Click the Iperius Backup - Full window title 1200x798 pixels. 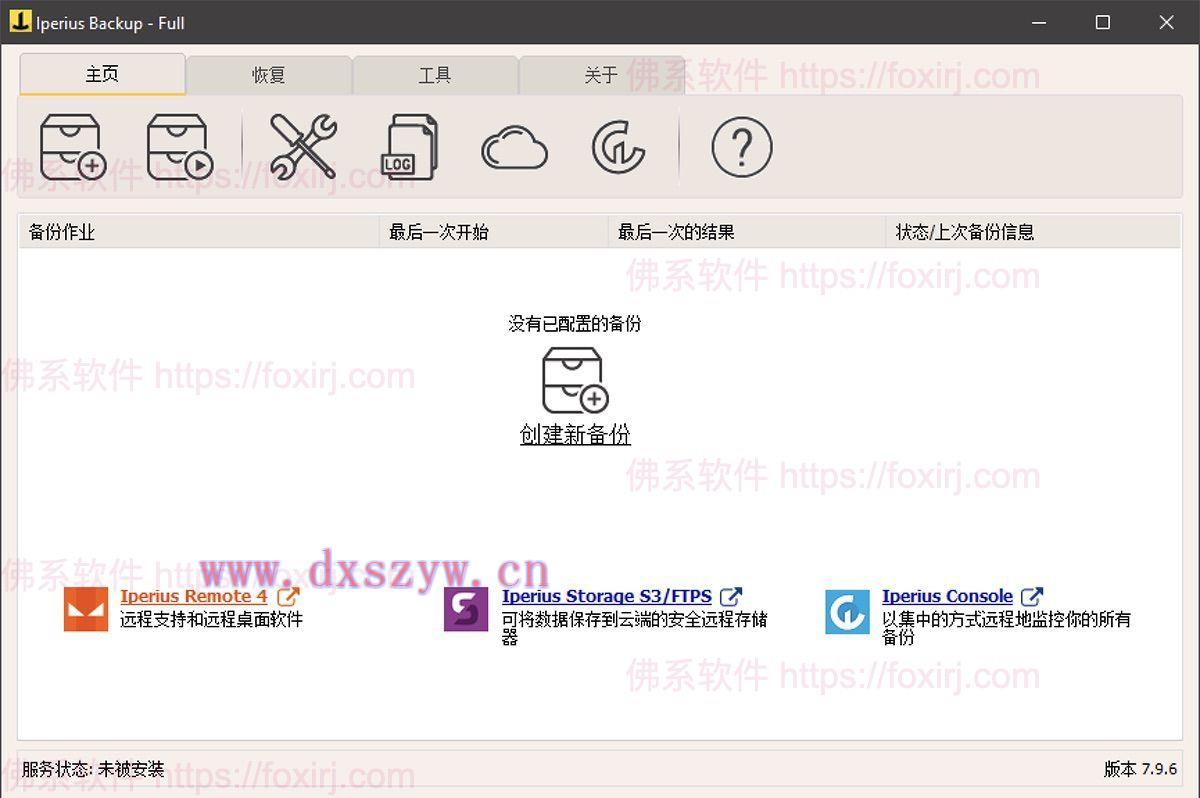click(110, 22)
